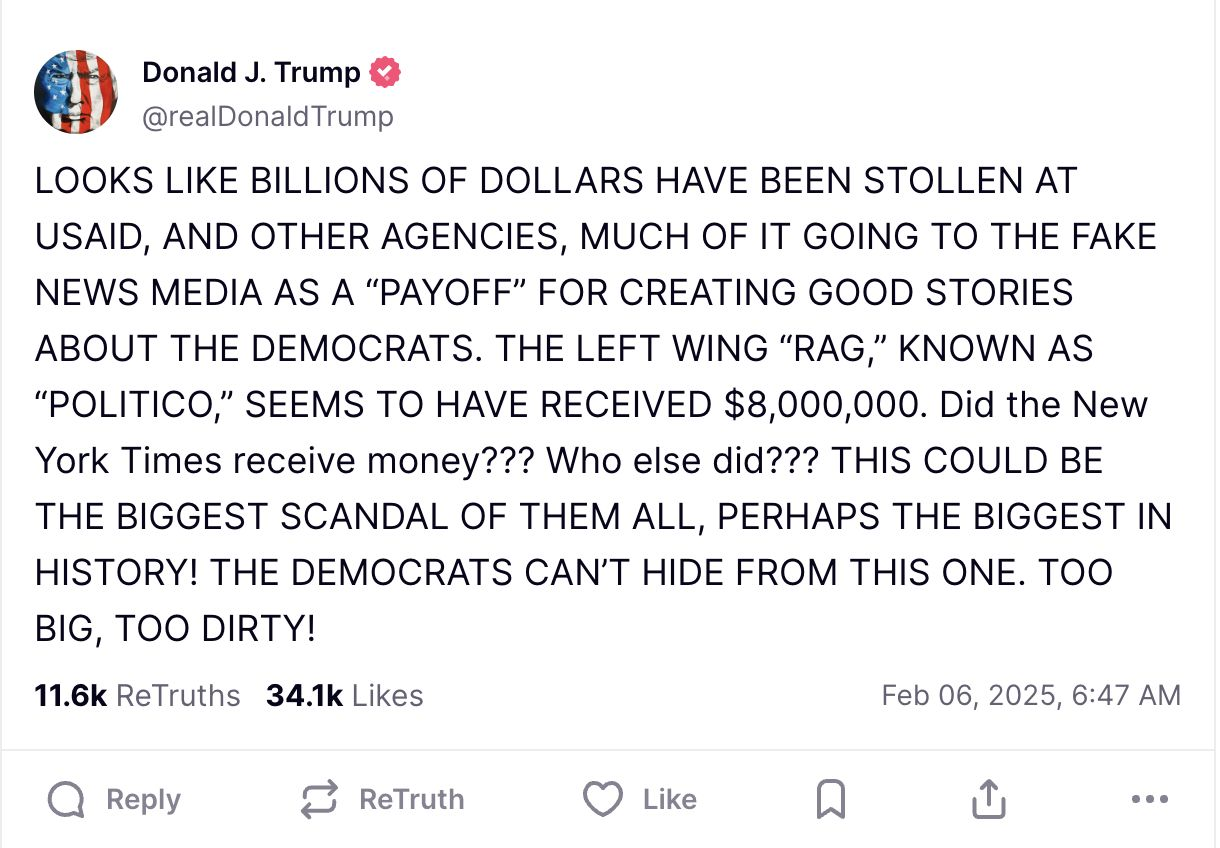This screenshot has height=848, width=1220.
Task: Click the red verified badge
Action: point(385,72)
